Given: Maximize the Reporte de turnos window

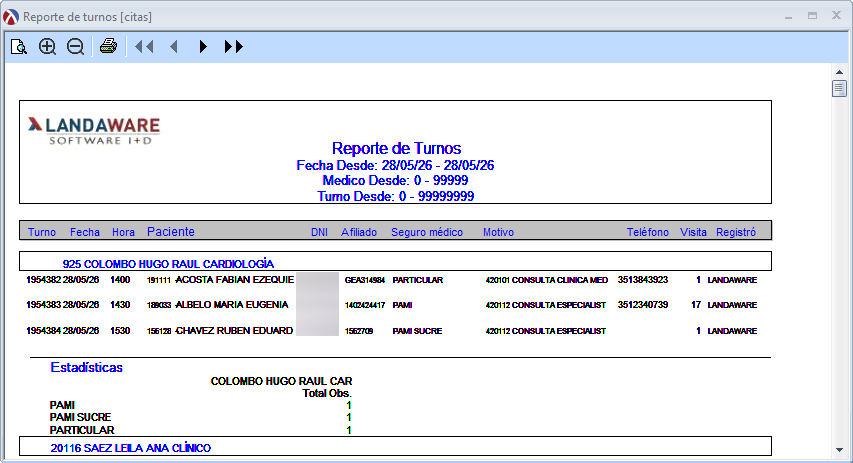Looking at the screenshot, I should click(812, 16).
